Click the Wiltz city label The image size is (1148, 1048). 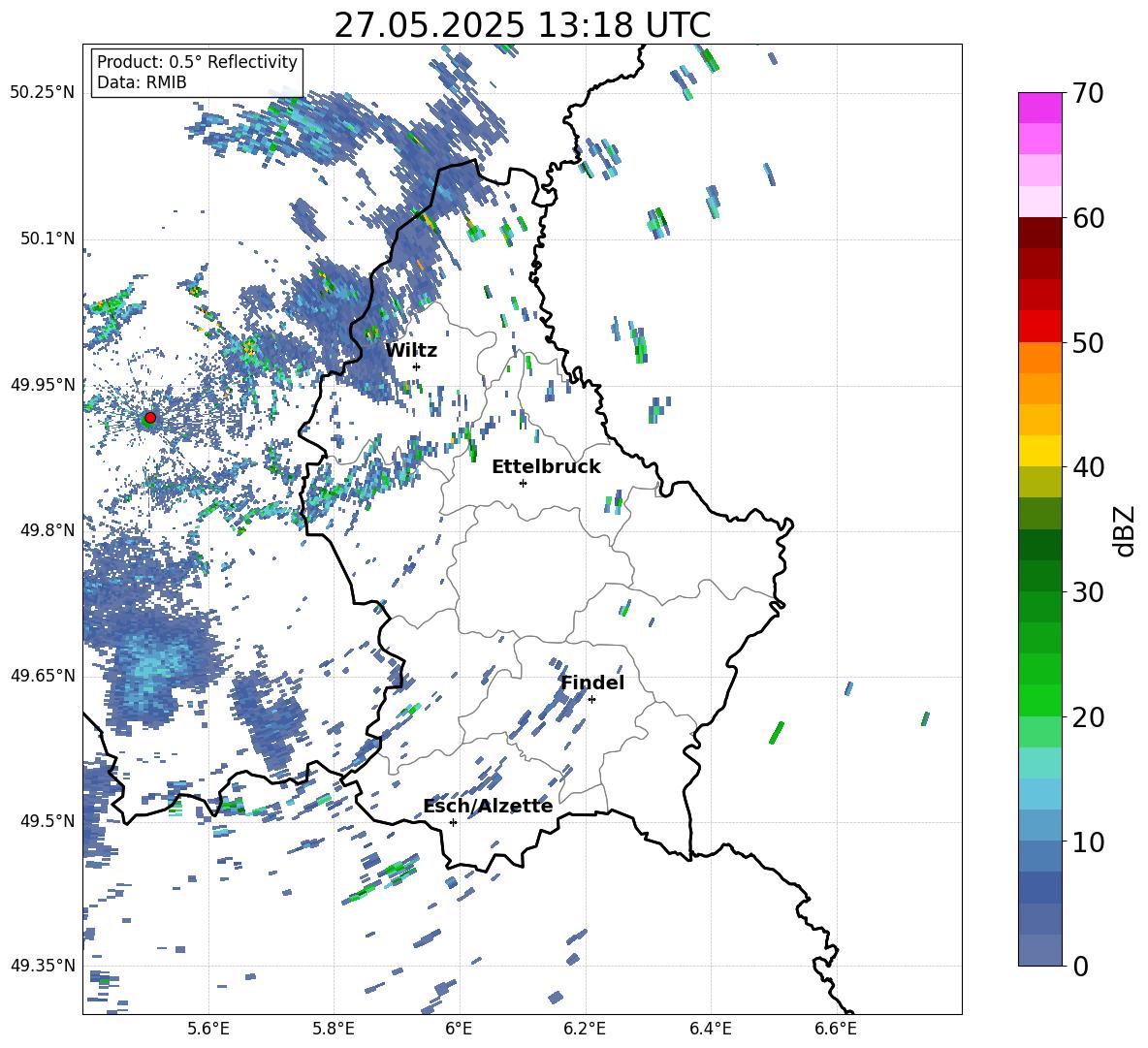[411, 350]
